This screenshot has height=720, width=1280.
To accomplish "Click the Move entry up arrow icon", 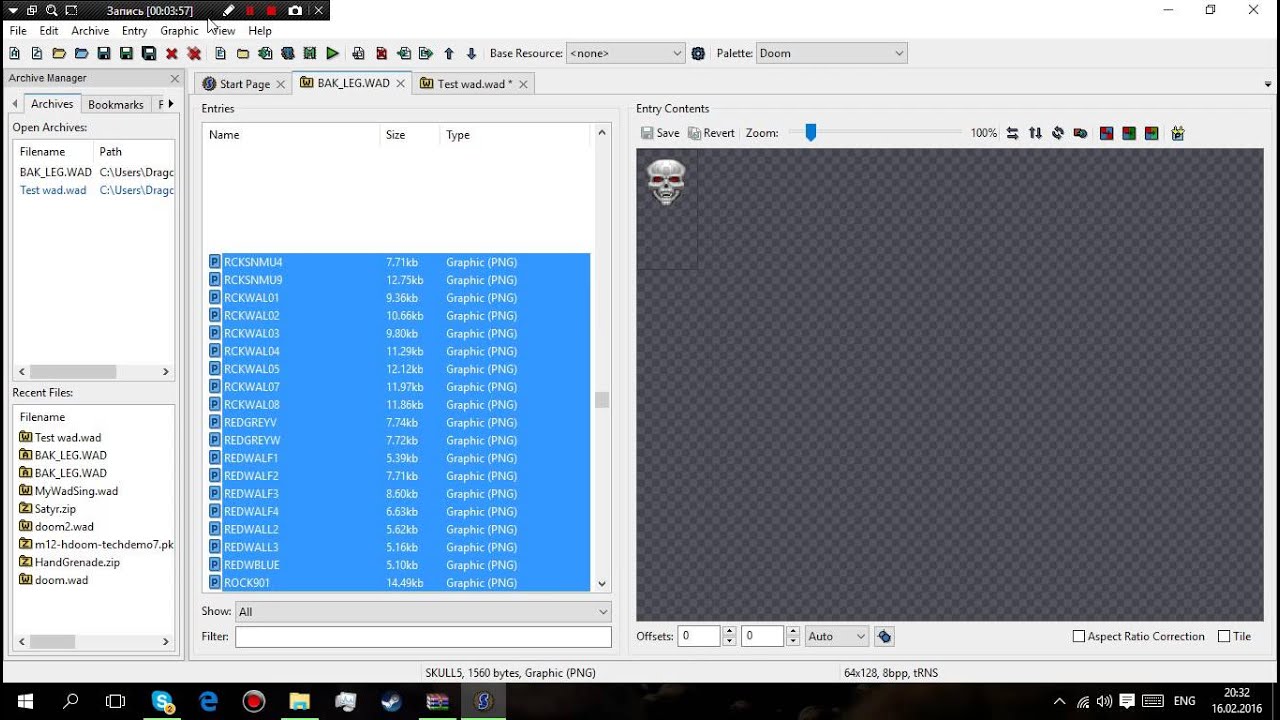I will point(448,53).
